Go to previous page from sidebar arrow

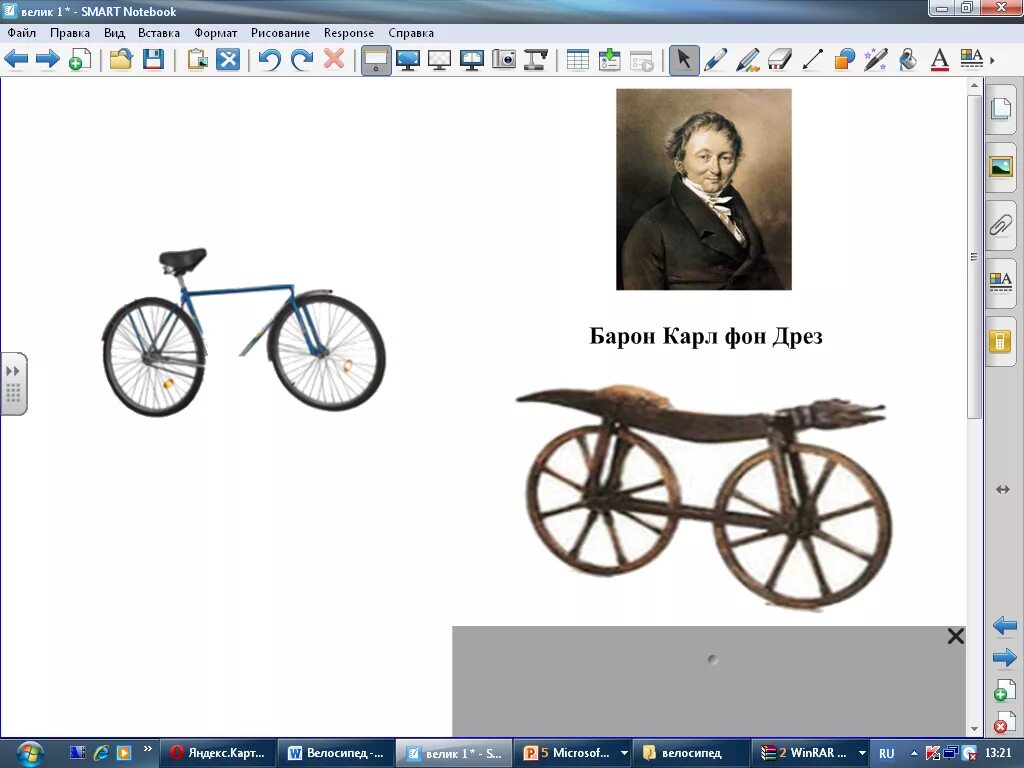tap(1004, 626)
